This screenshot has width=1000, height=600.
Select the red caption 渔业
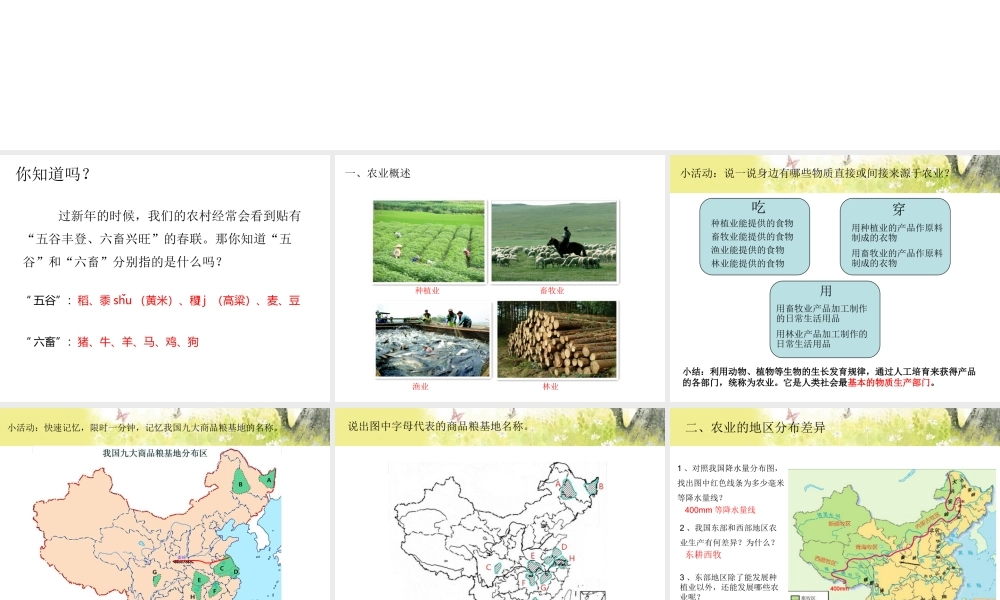[420, 386]
